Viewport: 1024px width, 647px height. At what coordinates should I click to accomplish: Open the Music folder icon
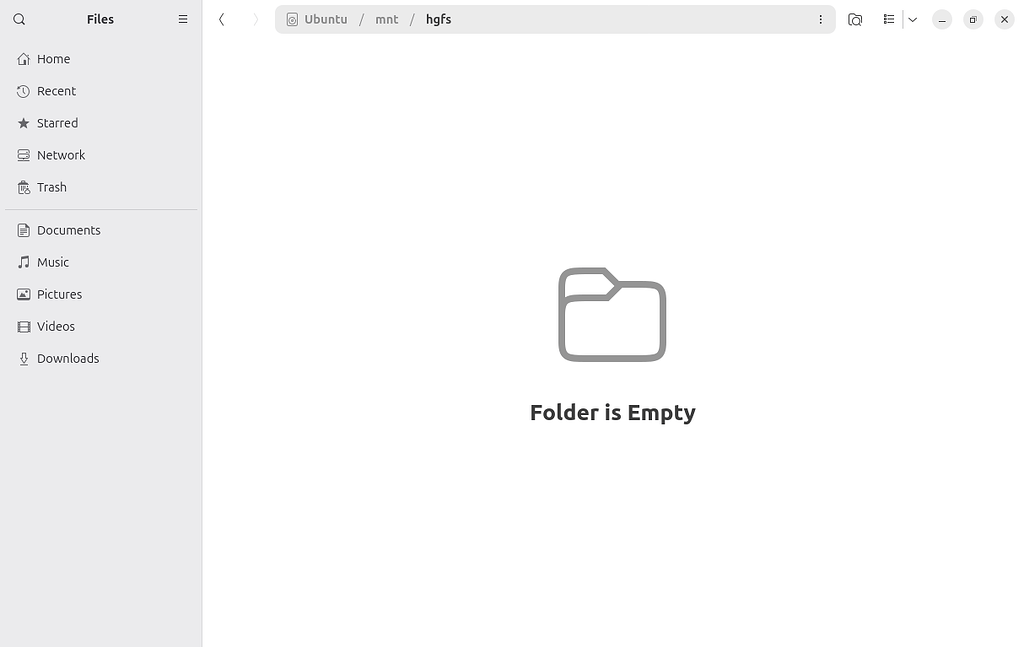[x=24, y=262]
